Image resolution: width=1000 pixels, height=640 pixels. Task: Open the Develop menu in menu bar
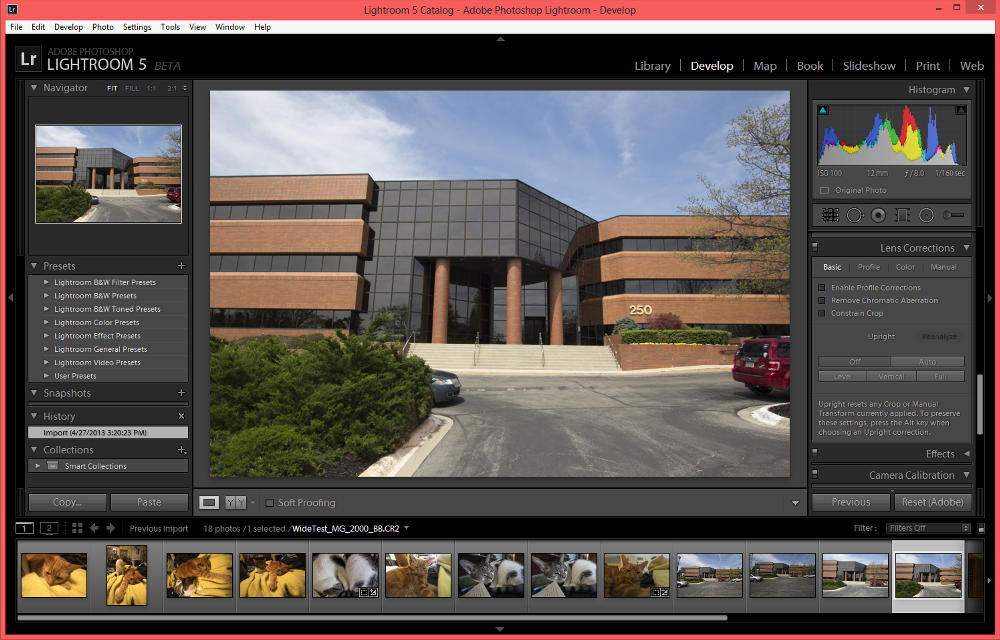click(x=68, y=27)
